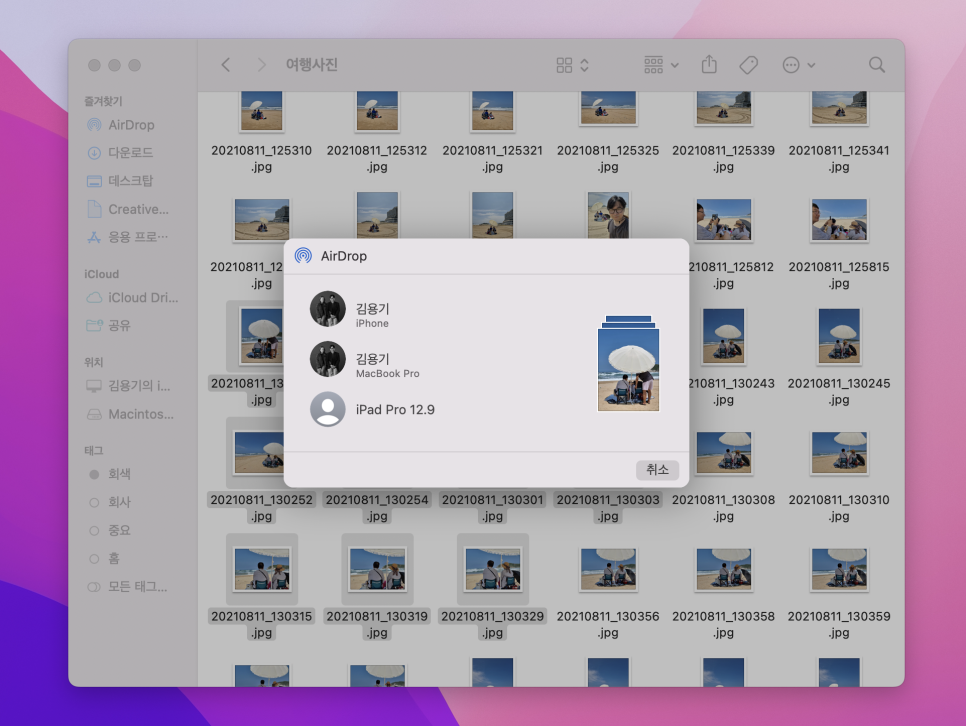Screen dimensions: 966x726
Task: Select photo 20210811_130308.jpg
Action: 723,452
